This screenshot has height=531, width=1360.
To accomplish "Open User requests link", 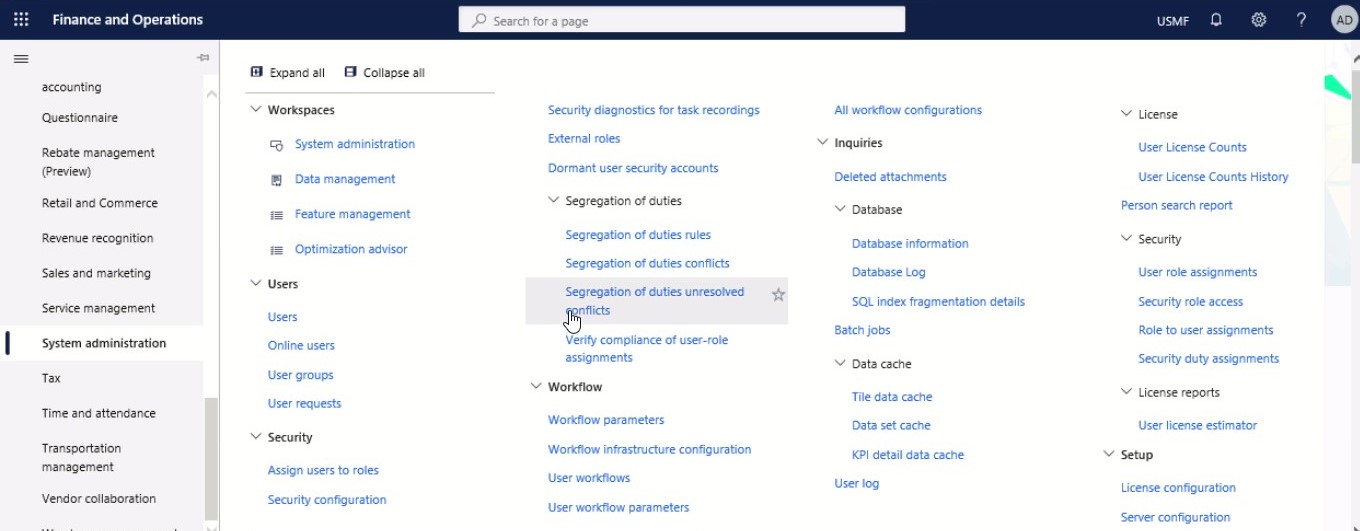I will (305, 403).
